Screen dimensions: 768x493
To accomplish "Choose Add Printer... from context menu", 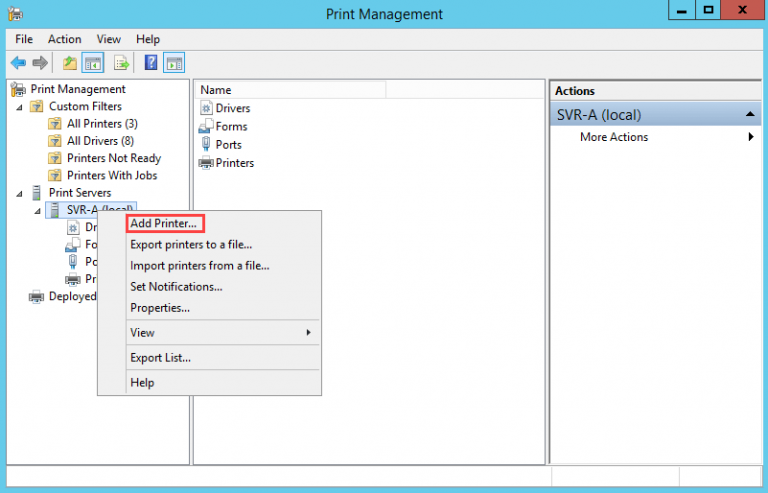I will click(164, 223).
